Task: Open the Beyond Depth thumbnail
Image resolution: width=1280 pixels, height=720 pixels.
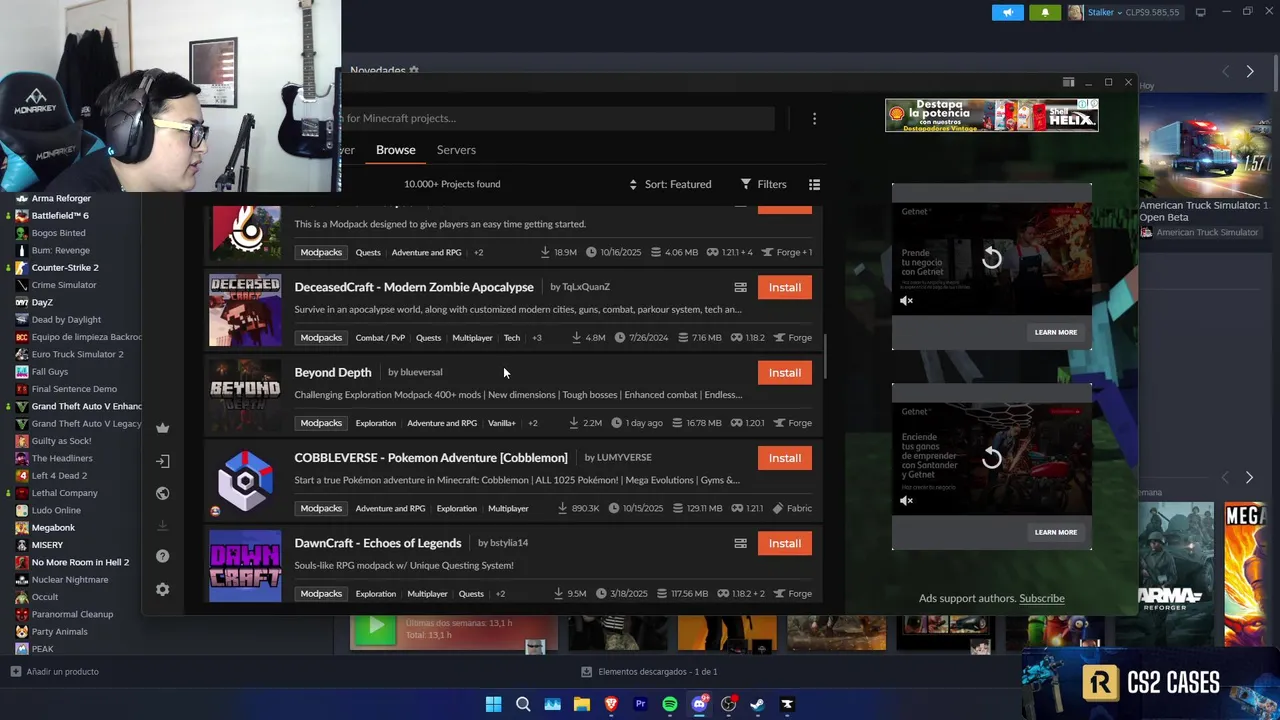Action: 245,395
